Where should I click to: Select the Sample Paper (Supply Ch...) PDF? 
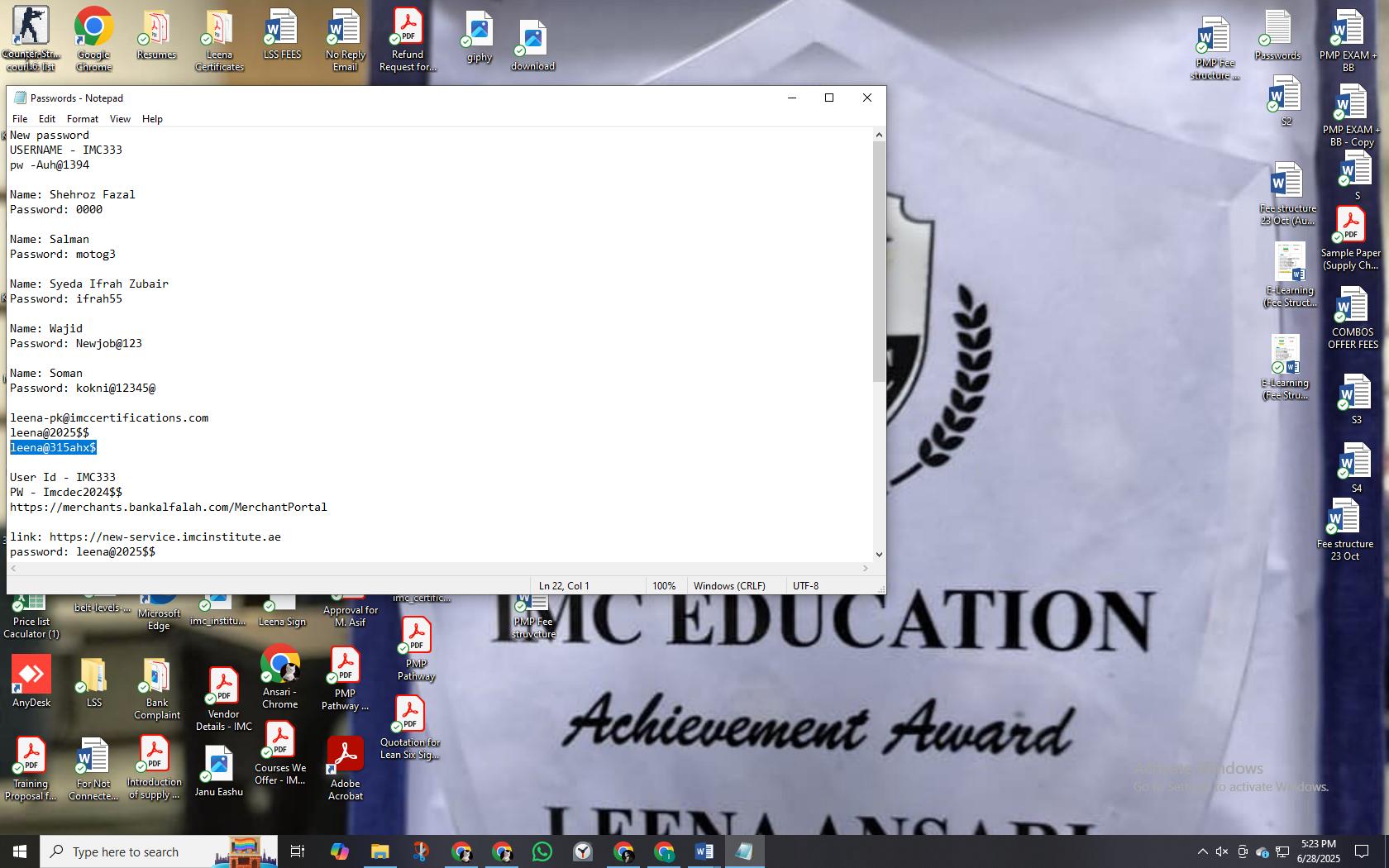(1350, 238)
